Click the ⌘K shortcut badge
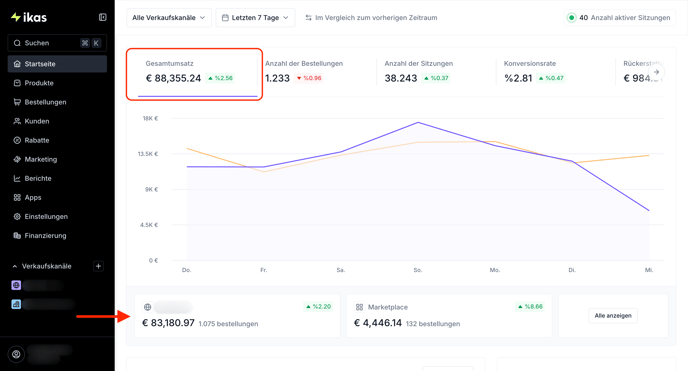This screenshot has width=688, height=371. [x=91, y=43]
